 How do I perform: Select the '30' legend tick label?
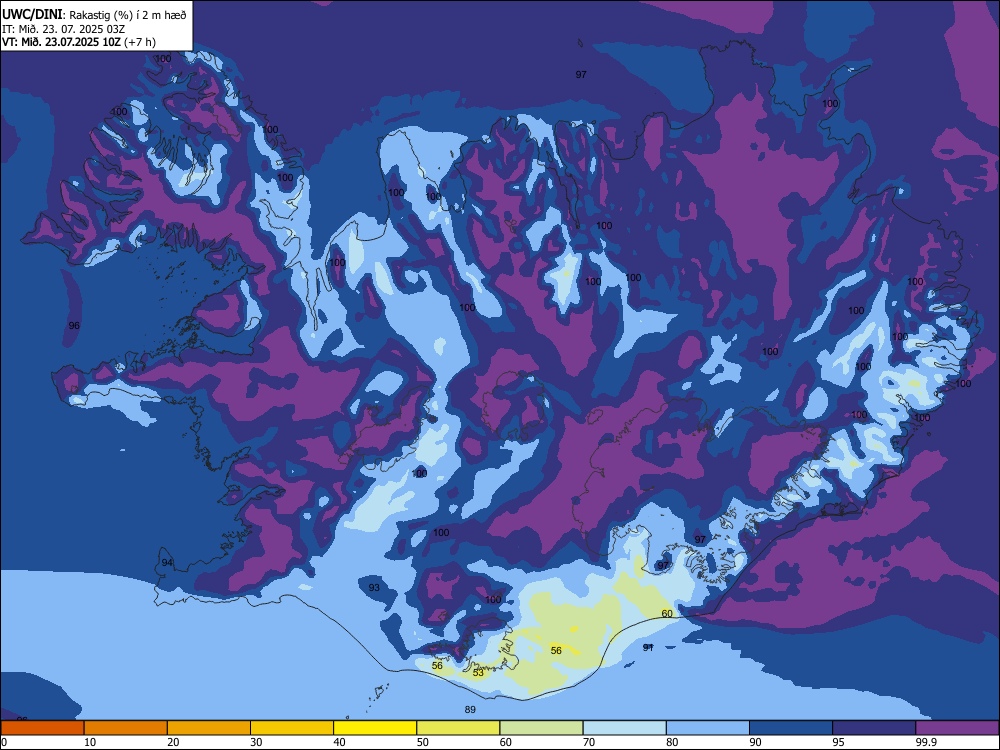coord(256,742)
